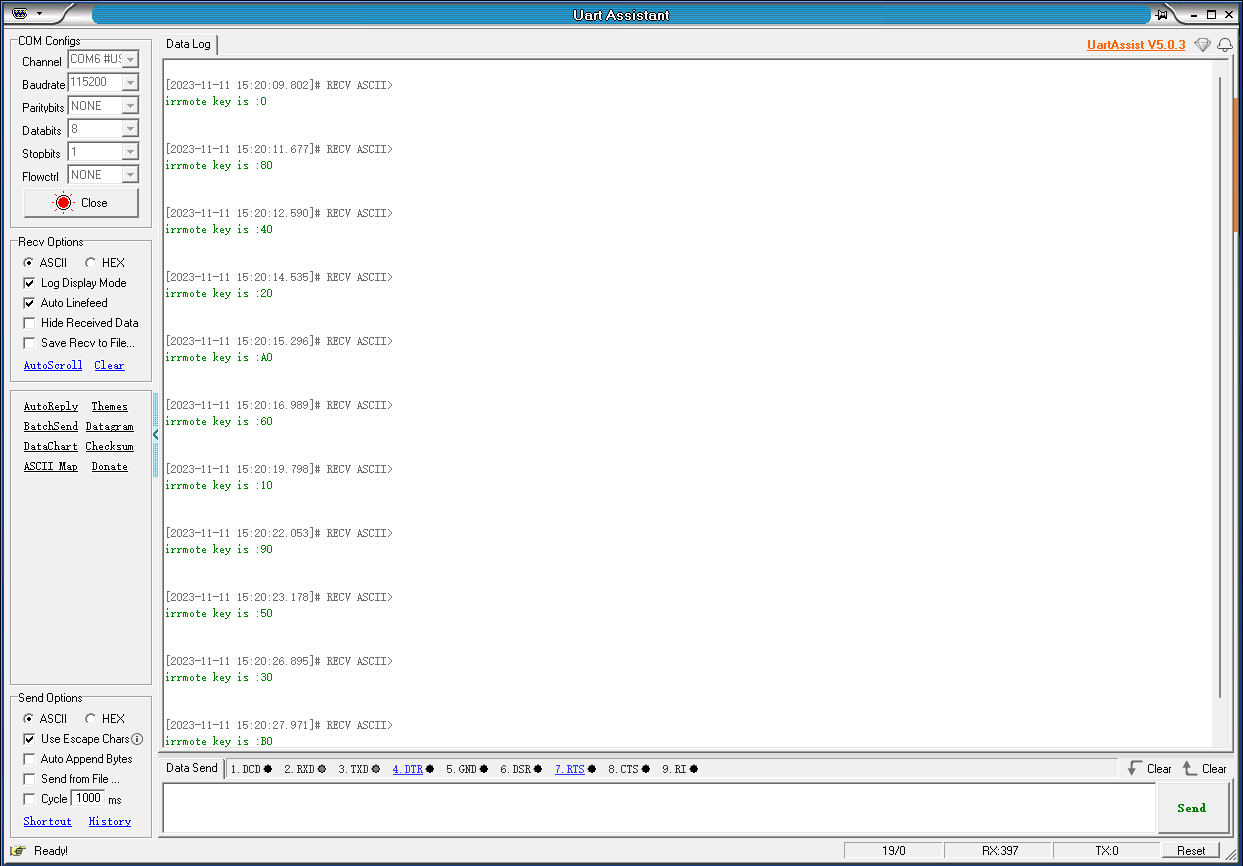This screenshot has width=1243, height=866.
Task: Open the History link
Action: click(110, 822)
